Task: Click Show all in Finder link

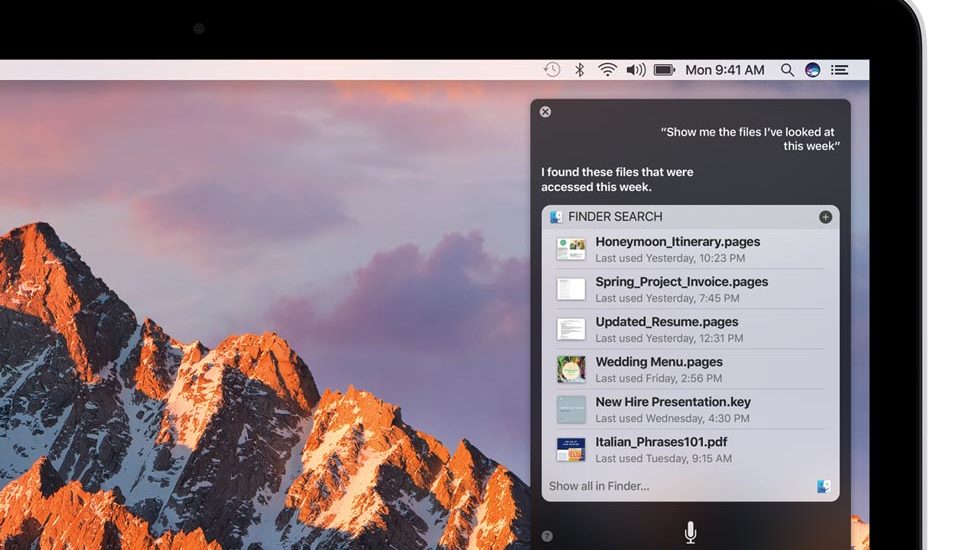Action: click(x=599, y=486)
